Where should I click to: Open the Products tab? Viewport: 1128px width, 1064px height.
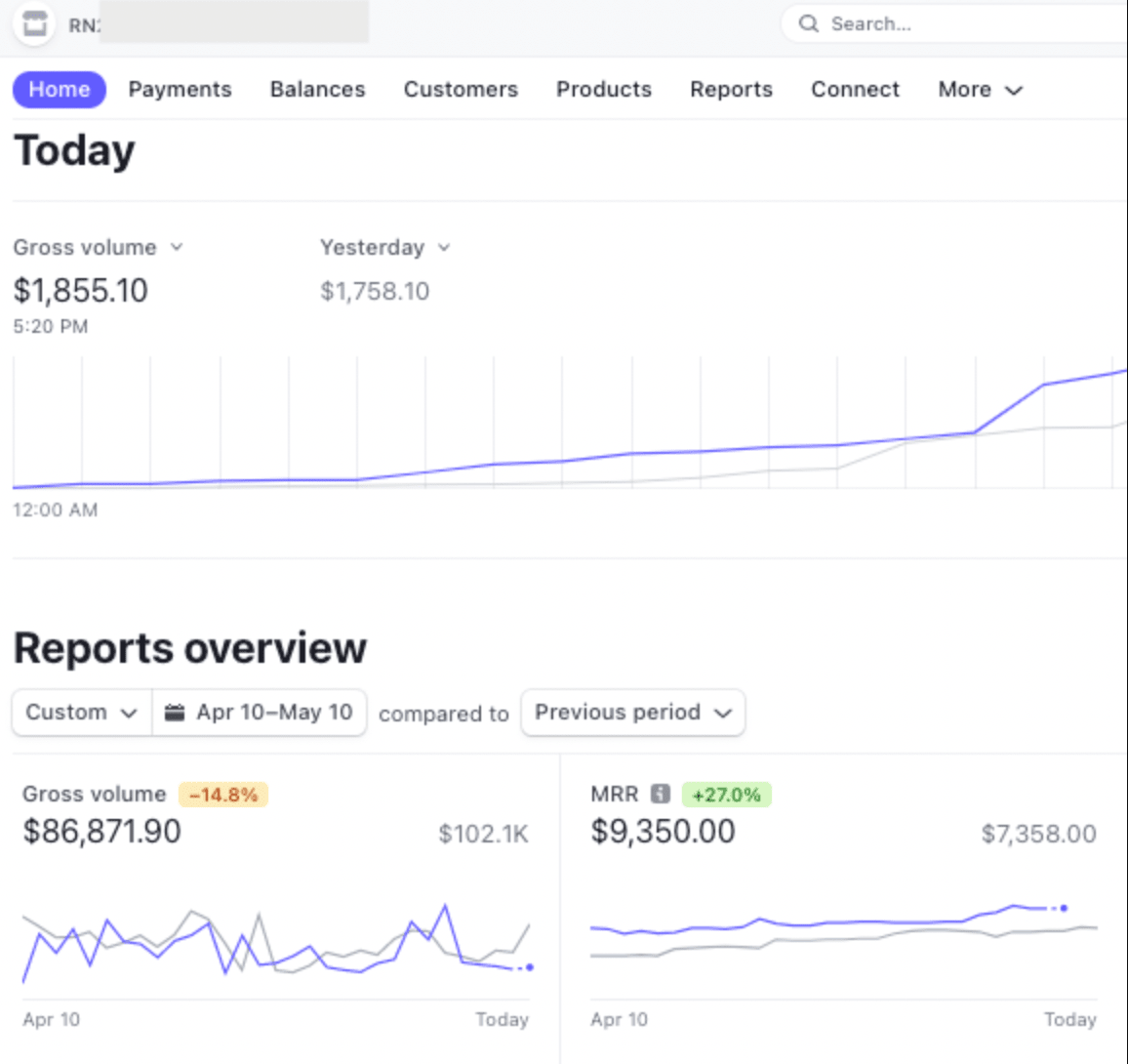tap(604, 89)
